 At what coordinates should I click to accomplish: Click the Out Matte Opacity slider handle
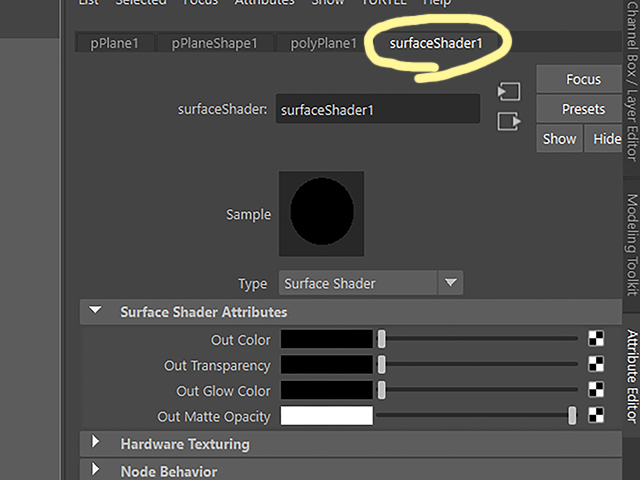tap(572, 416)
